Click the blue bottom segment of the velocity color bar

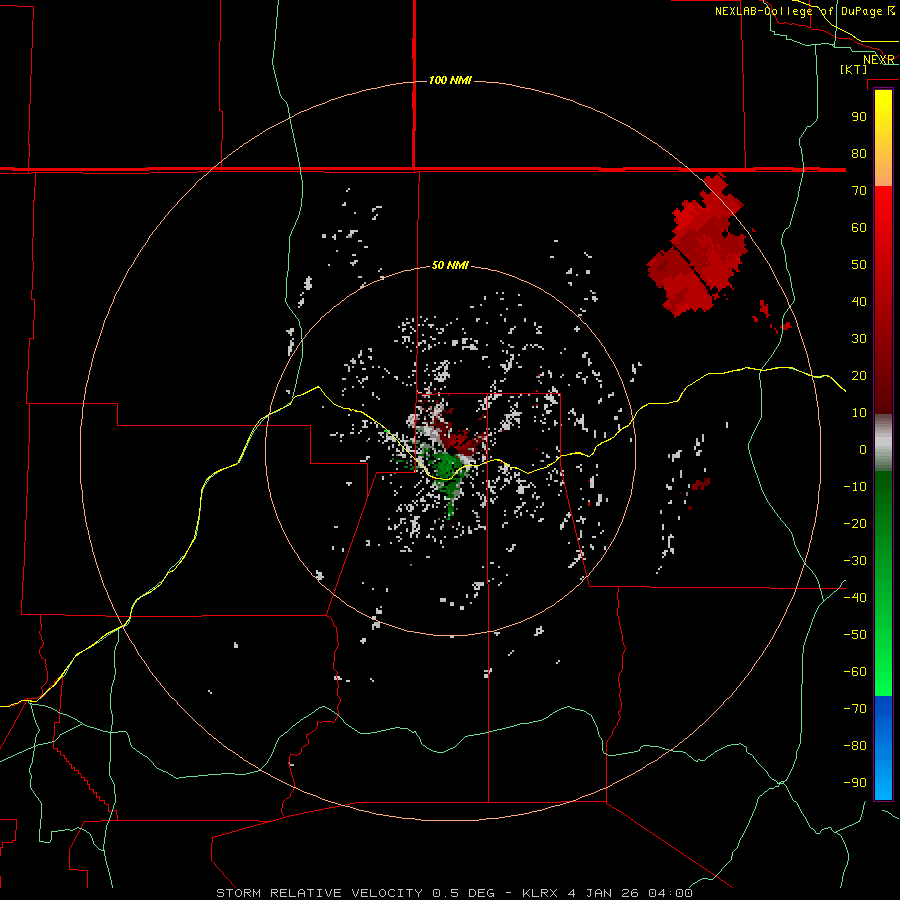(x=883, y=748)
